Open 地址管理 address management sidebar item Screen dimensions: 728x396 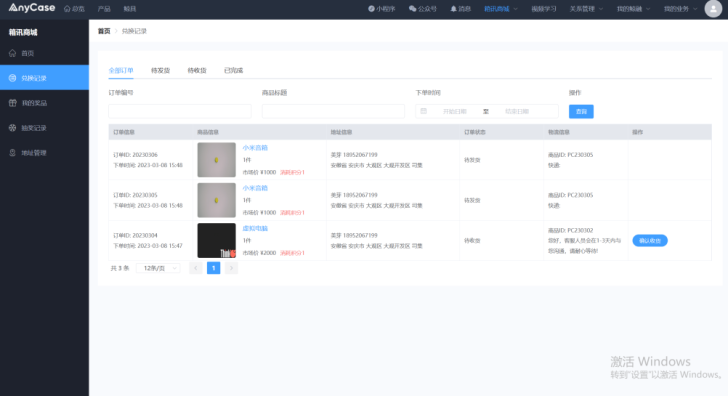[x=44, y=153]
